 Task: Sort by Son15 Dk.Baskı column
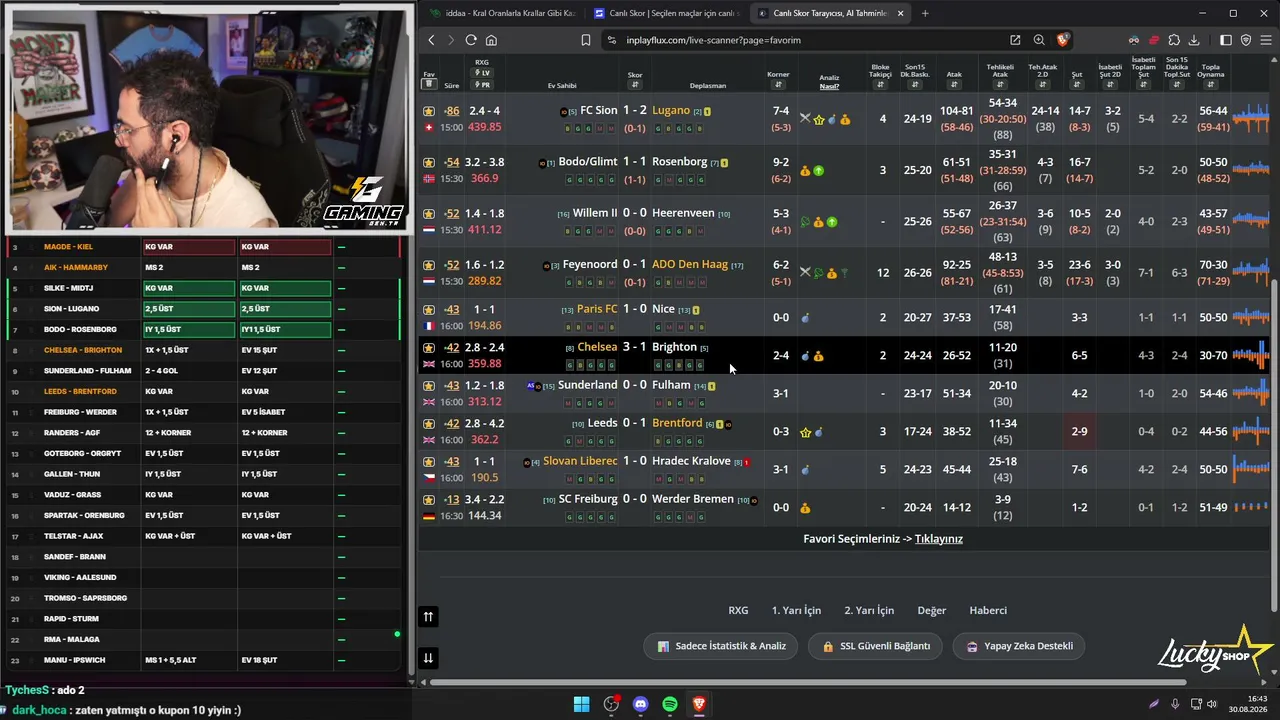coord(915,85)
